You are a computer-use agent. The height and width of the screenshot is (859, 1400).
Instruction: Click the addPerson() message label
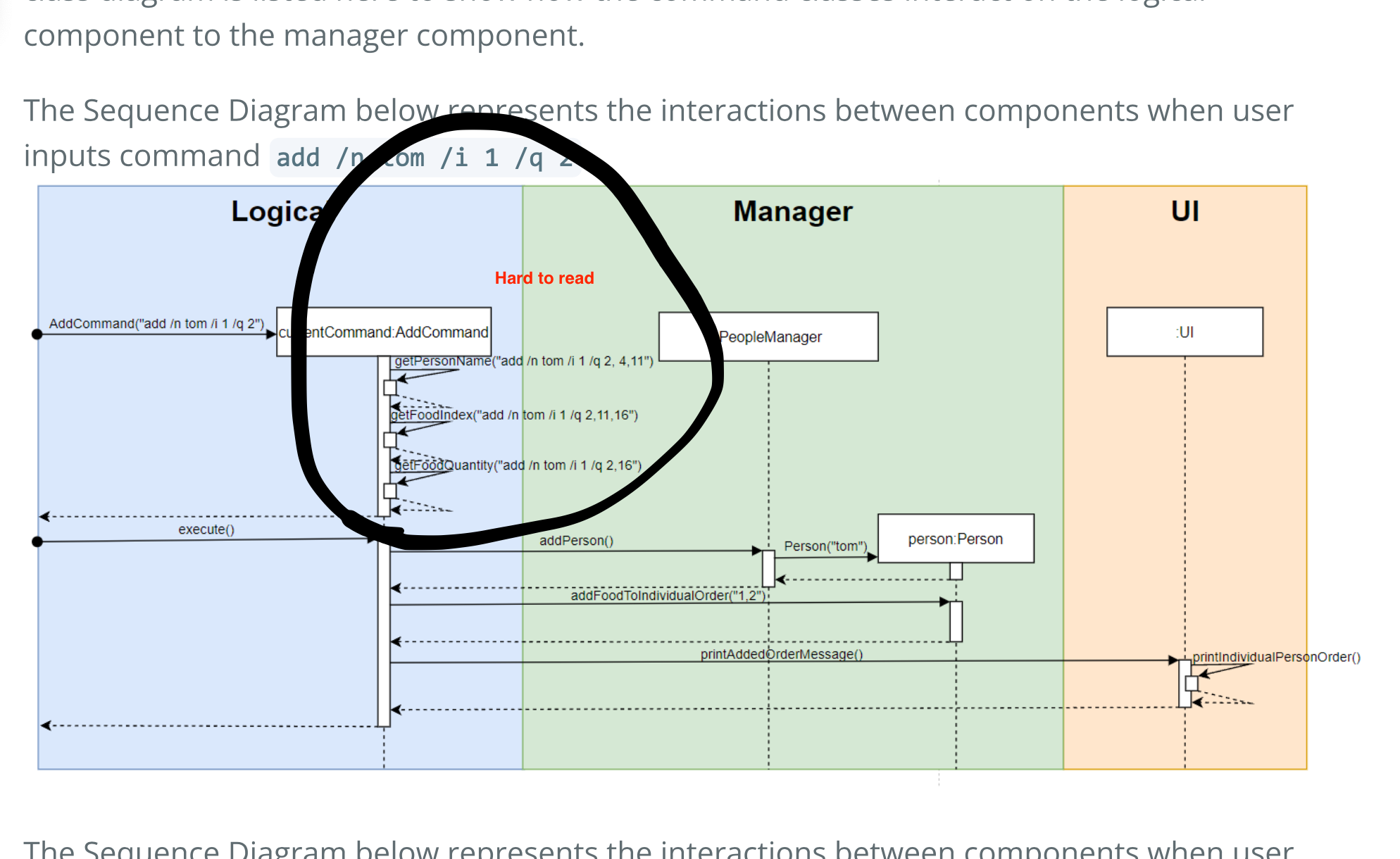coord(576,541)
